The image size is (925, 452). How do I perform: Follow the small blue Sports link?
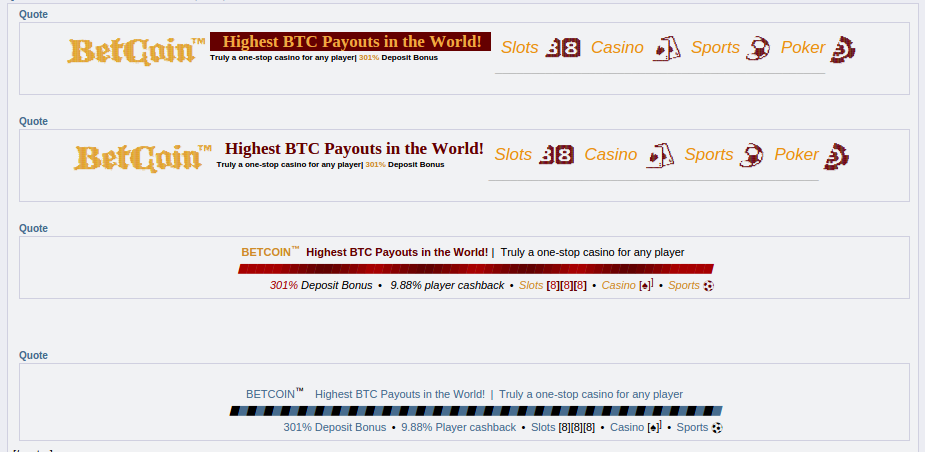692,427
